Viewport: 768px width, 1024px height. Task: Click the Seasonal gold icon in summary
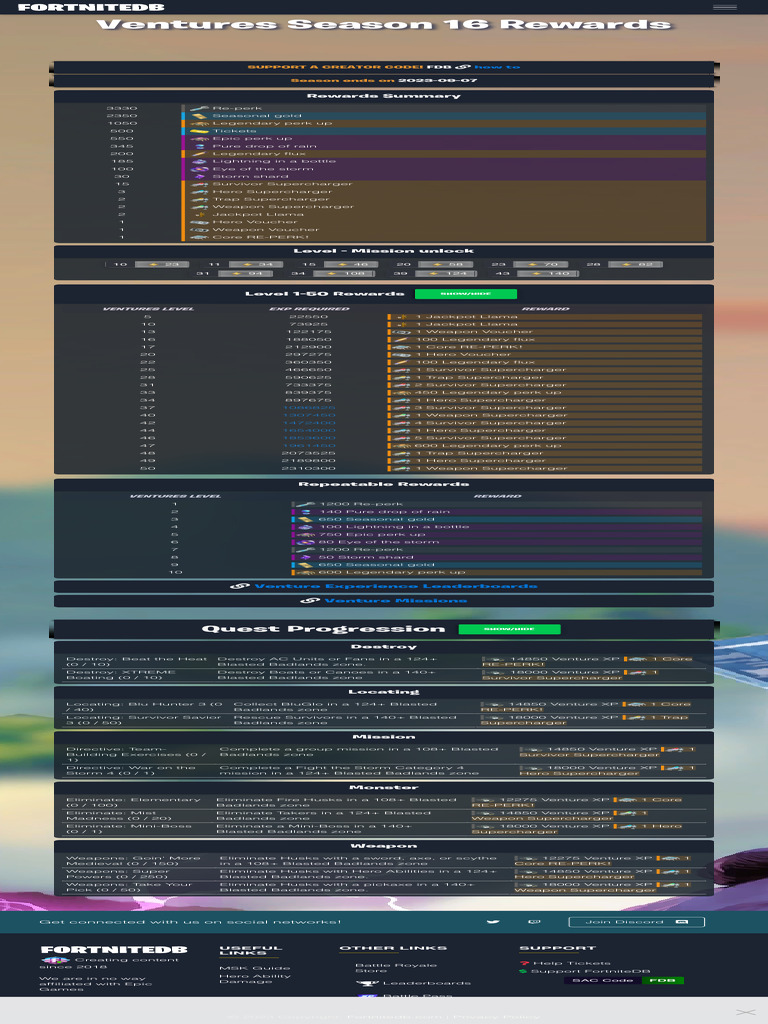(x=199, y=116)
